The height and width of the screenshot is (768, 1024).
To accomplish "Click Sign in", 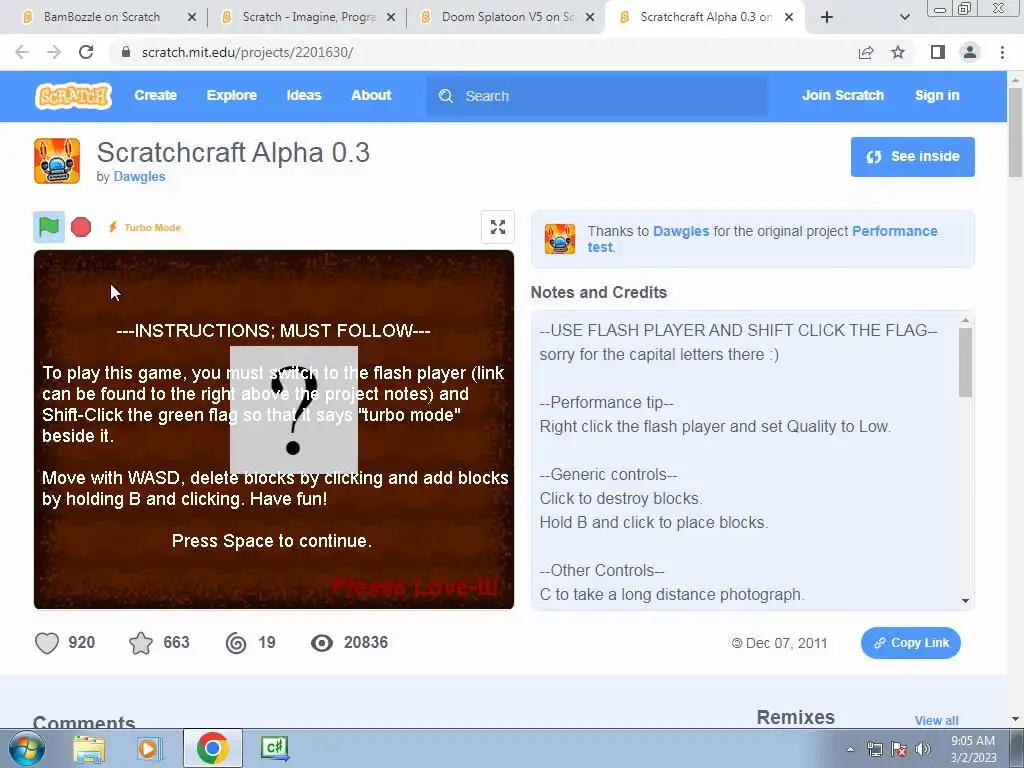I will click(x=937, y=95).
